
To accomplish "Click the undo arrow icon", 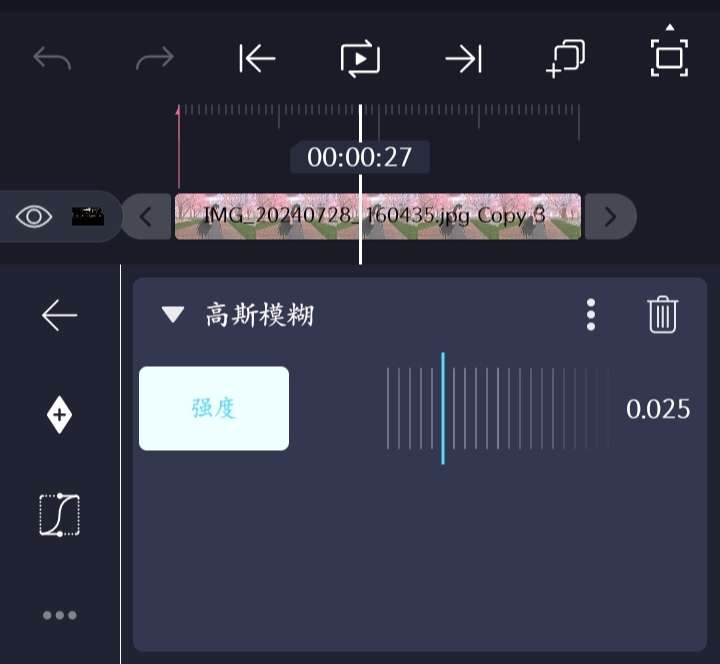I will click(x=52, y=58).
